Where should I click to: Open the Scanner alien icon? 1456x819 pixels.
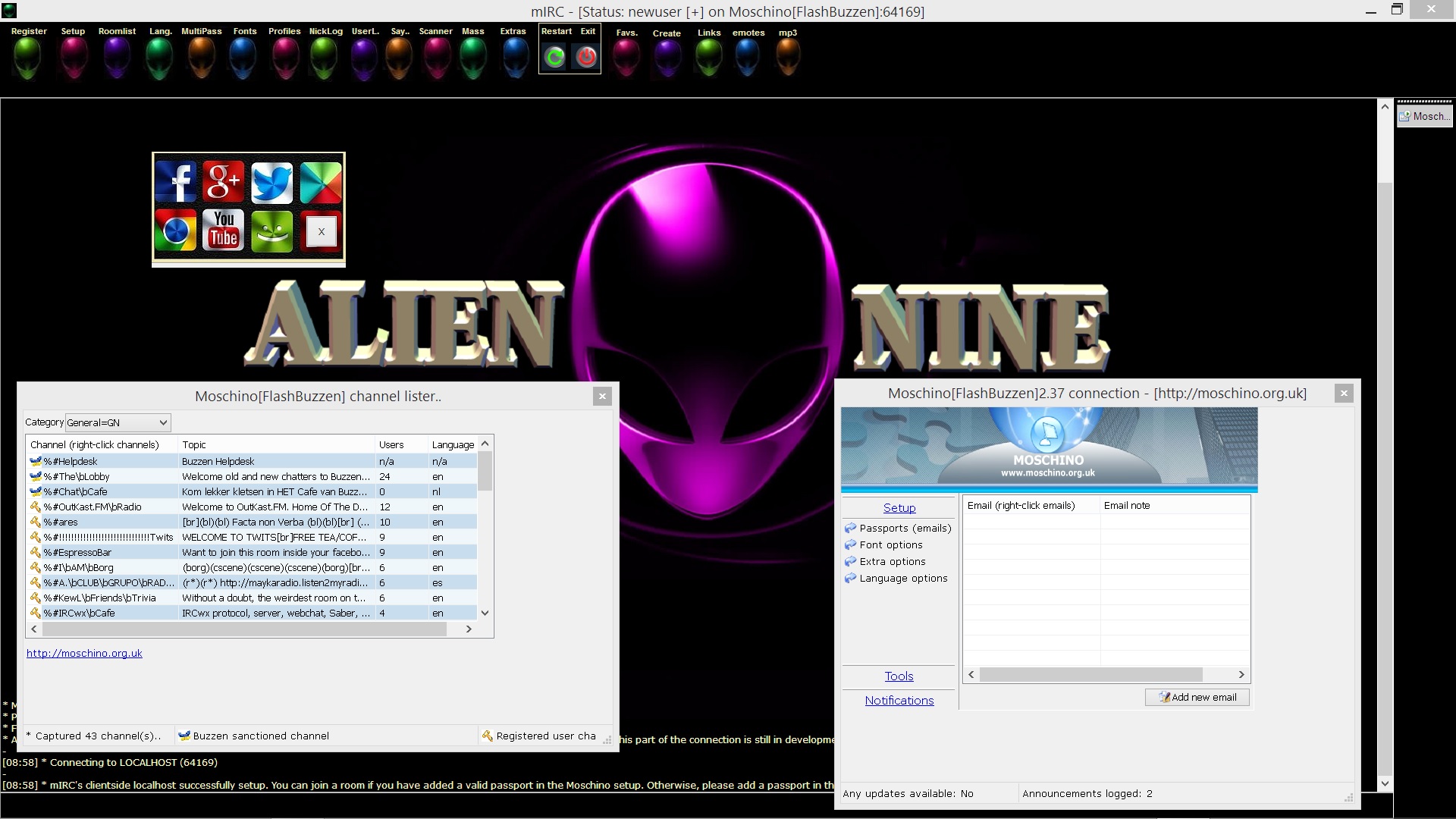[437, 58]
